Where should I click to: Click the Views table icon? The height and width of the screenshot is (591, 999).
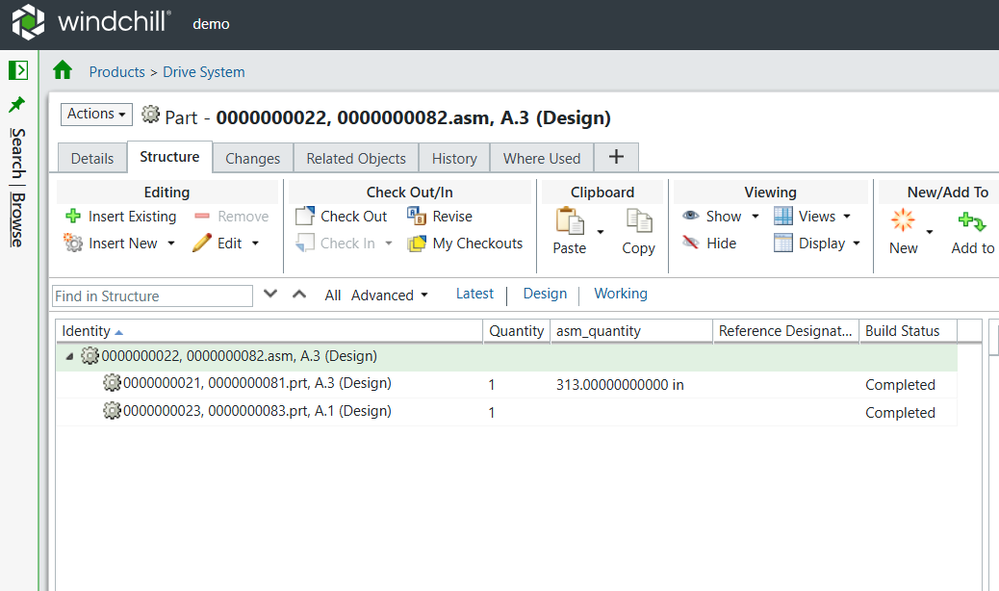click(783, 216)
